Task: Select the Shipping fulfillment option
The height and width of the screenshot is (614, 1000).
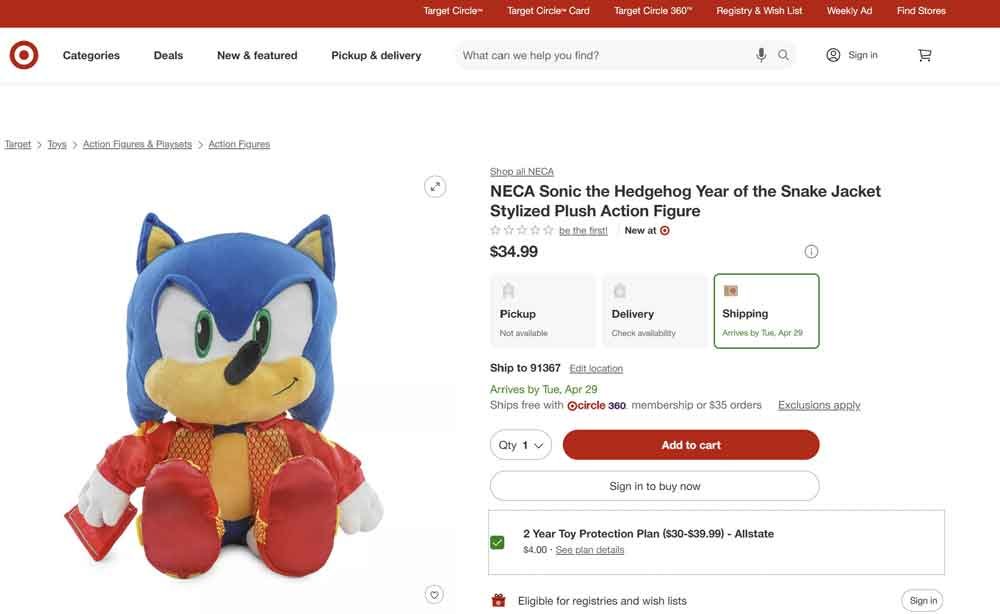Action: click(765, 310)
